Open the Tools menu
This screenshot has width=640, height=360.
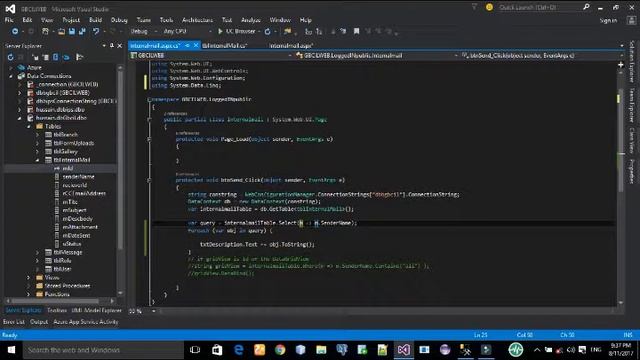166,20
